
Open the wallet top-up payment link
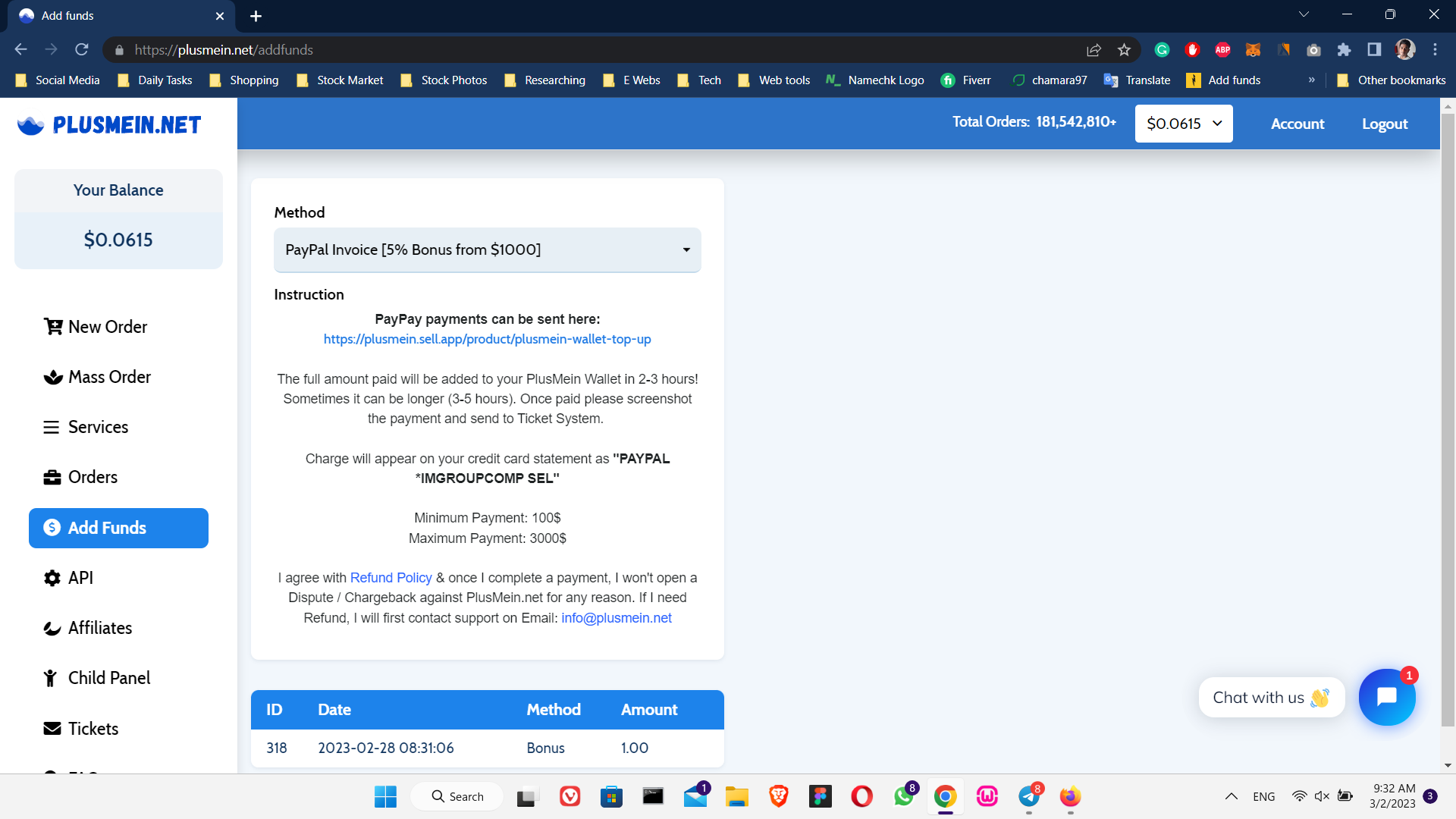click(x=487, y=339)
